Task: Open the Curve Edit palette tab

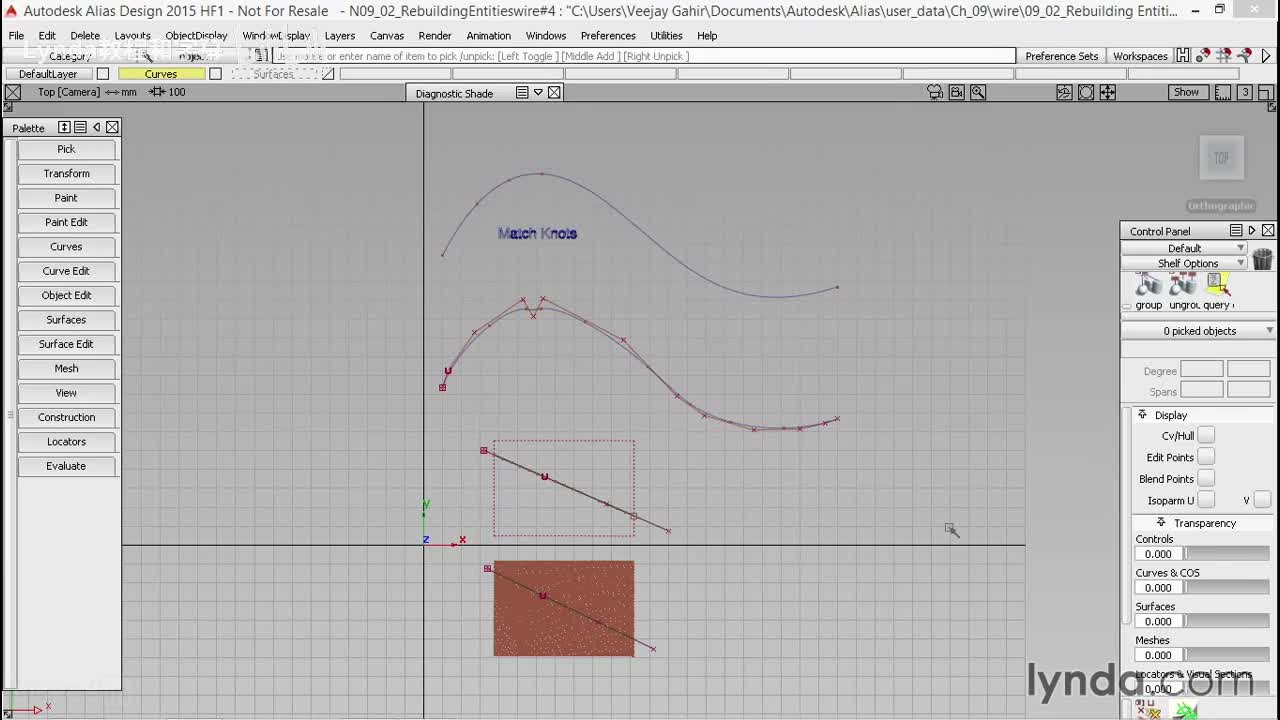Action: tap(66, 271)
